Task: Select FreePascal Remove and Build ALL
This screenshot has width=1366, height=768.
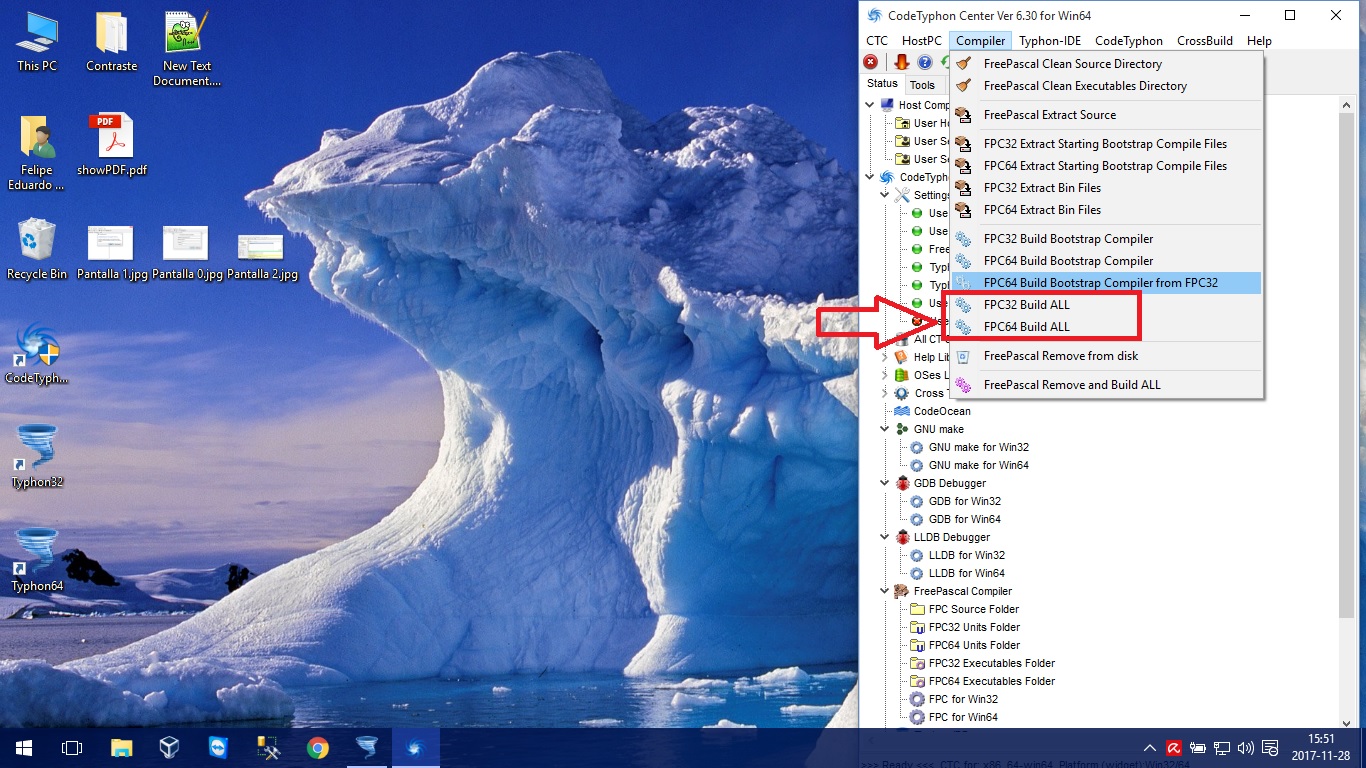Action: coord(1106,385)
